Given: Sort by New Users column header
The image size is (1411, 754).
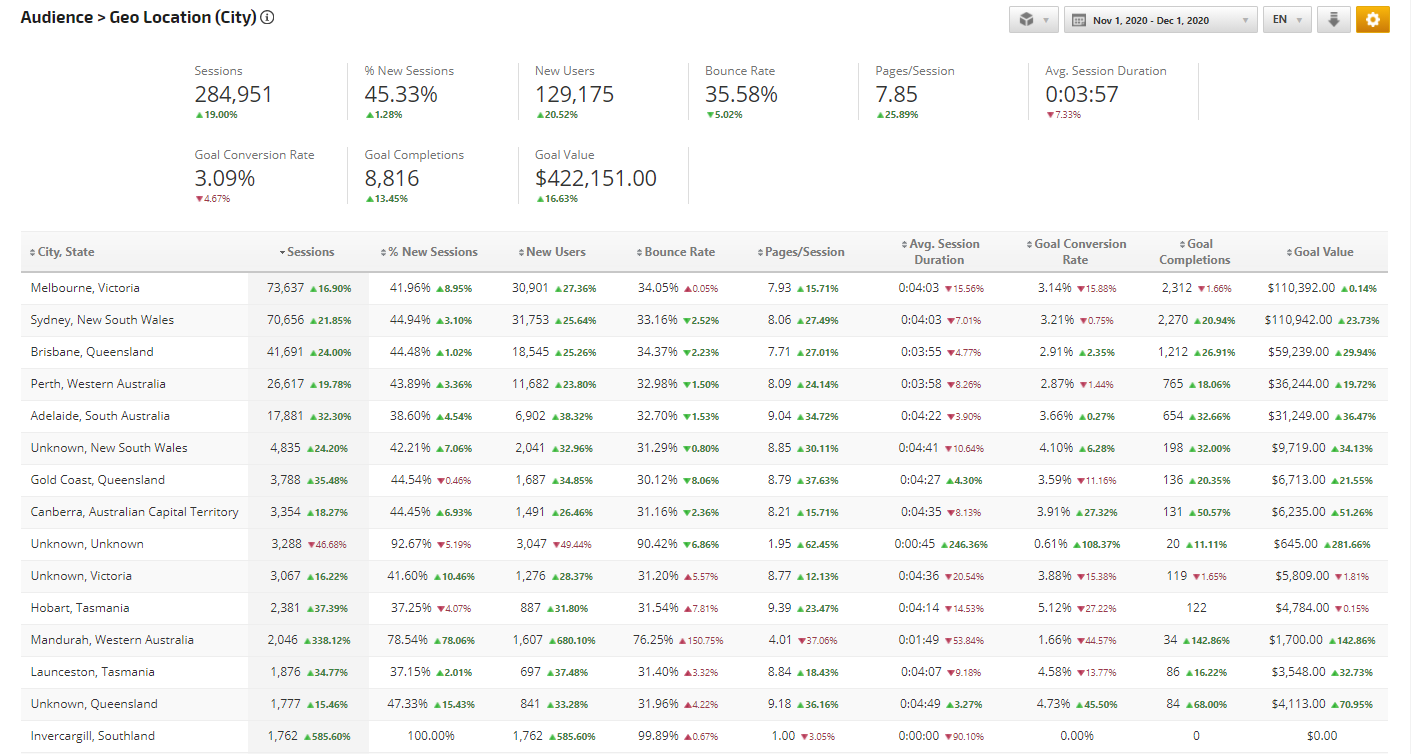Looking at the screenshot, I should click(x=555, y=252).
